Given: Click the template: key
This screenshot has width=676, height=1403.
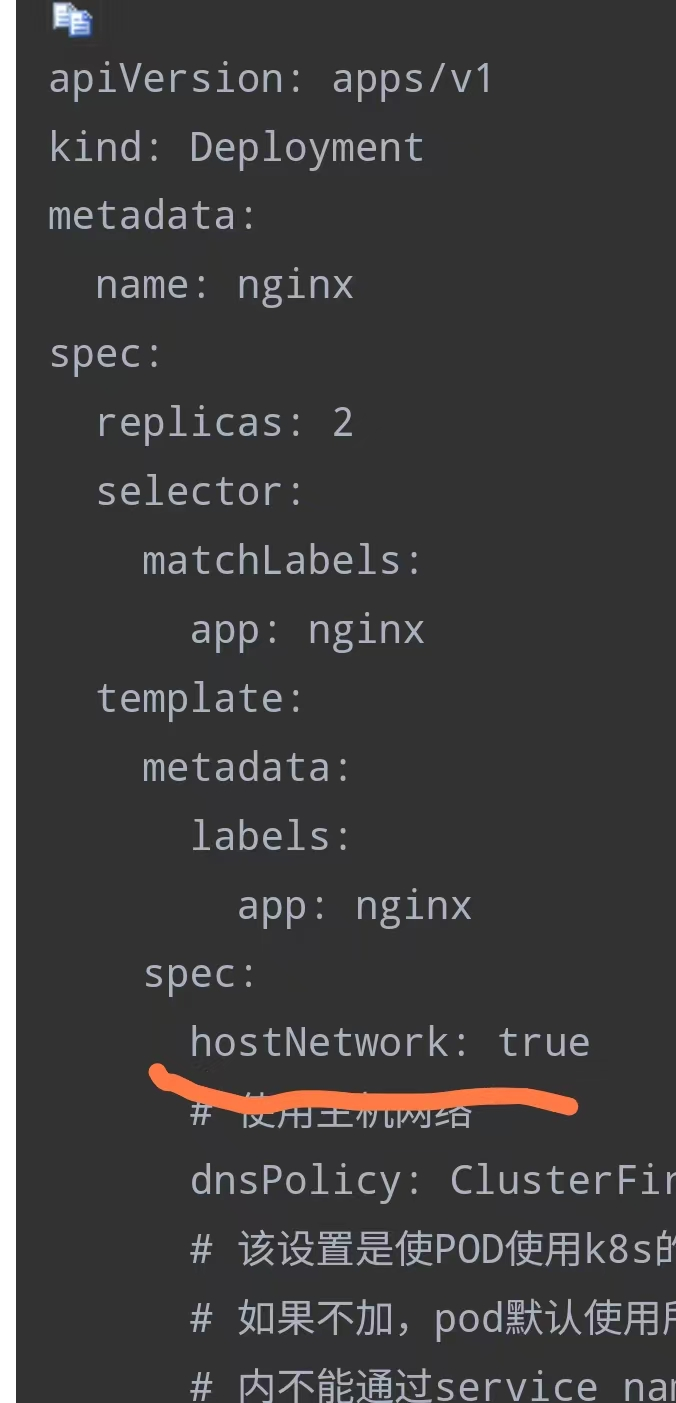Looking at the screenshot, I should (200, 698).
